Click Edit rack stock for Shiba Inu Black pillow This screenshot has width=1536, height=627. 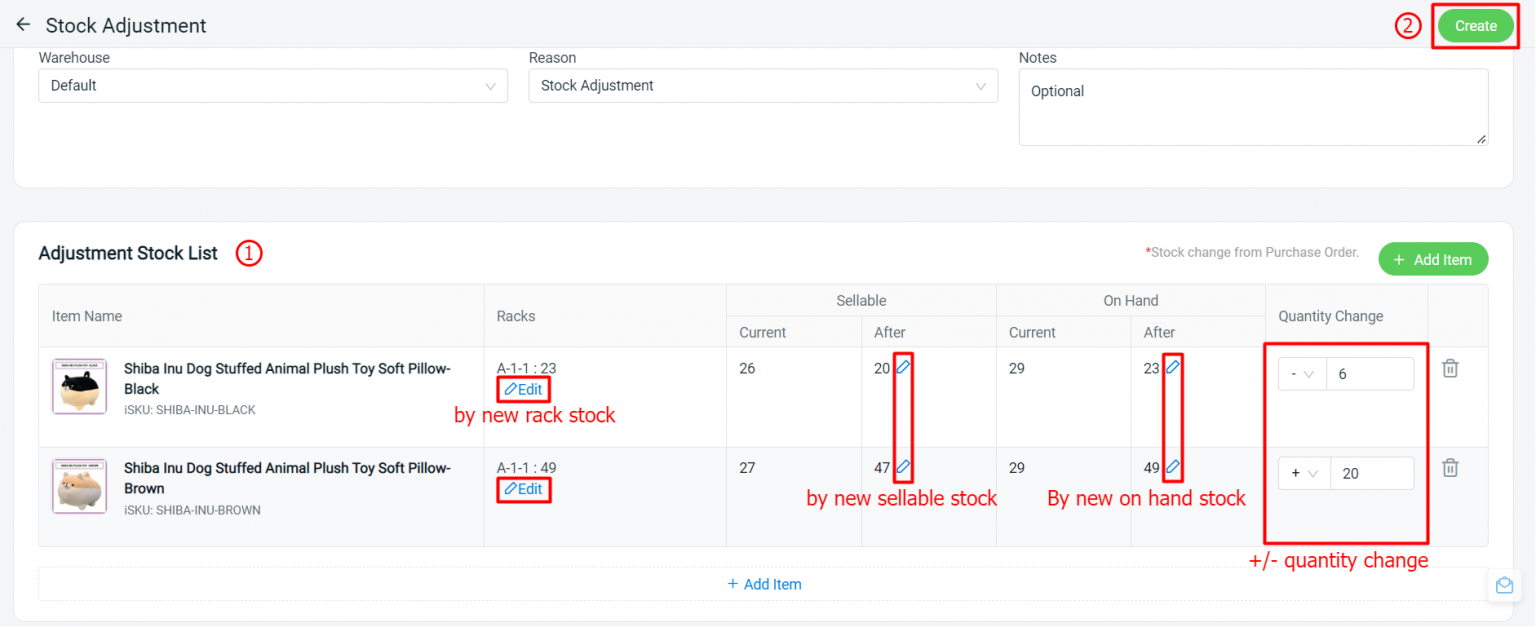click(523, 389)
